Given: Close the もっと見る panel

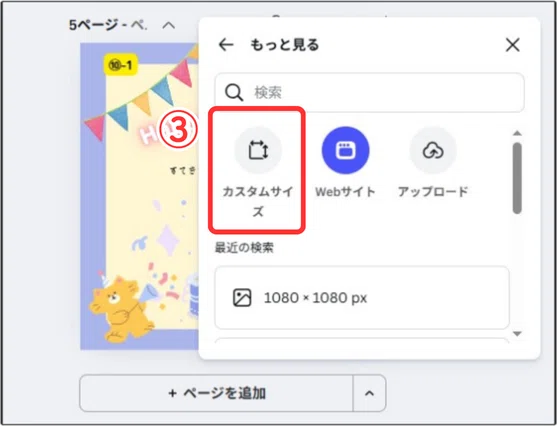Looking at the screenshot, I should [x=513, y=45].
